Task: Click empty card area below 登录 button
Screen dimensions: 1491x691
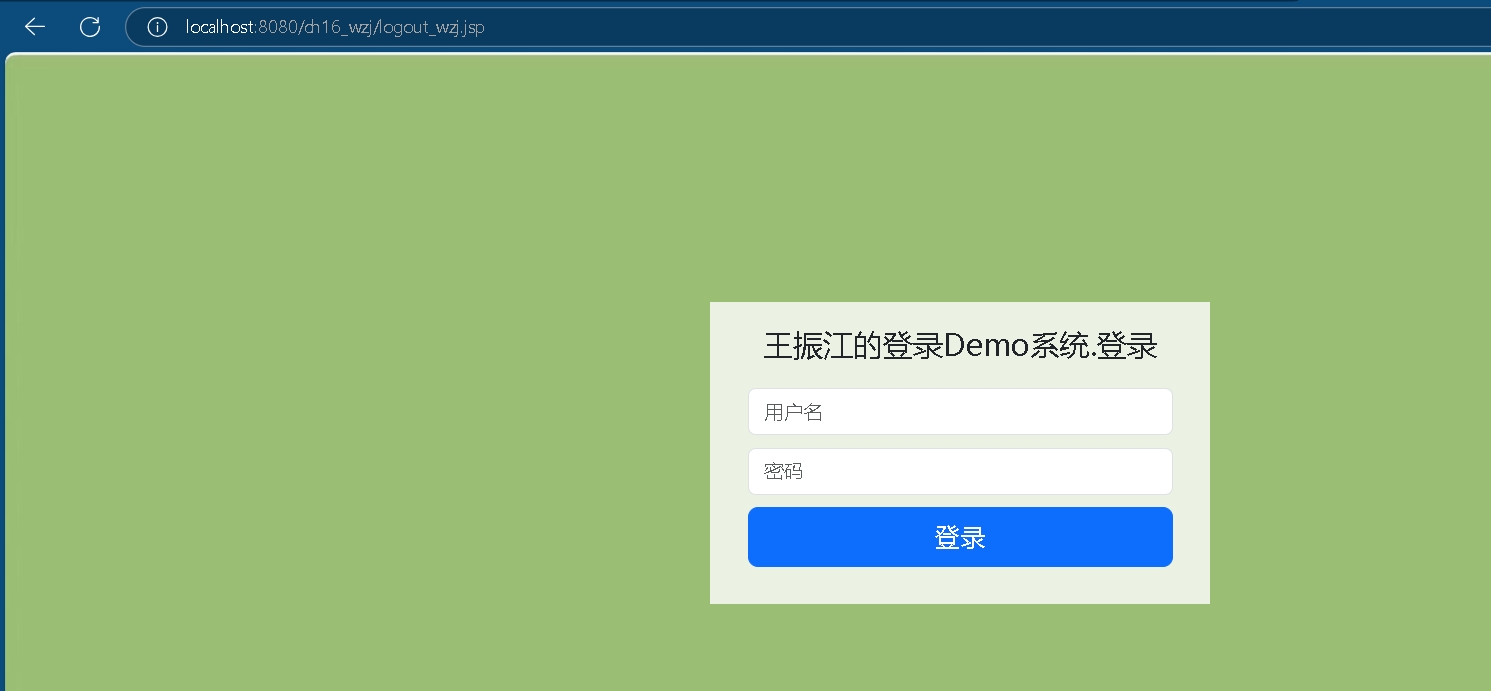Action: [960, 586]
